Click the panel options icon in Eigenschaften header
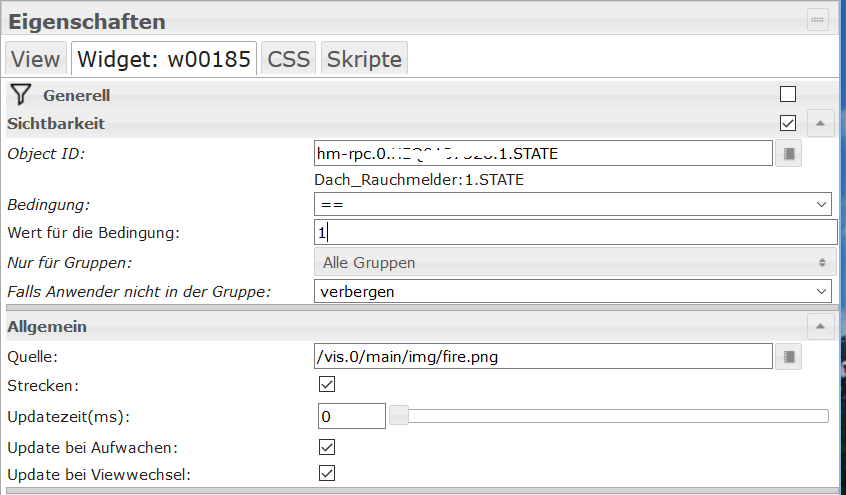This screenshot has width=846, height=495. (x=818, y=19)
